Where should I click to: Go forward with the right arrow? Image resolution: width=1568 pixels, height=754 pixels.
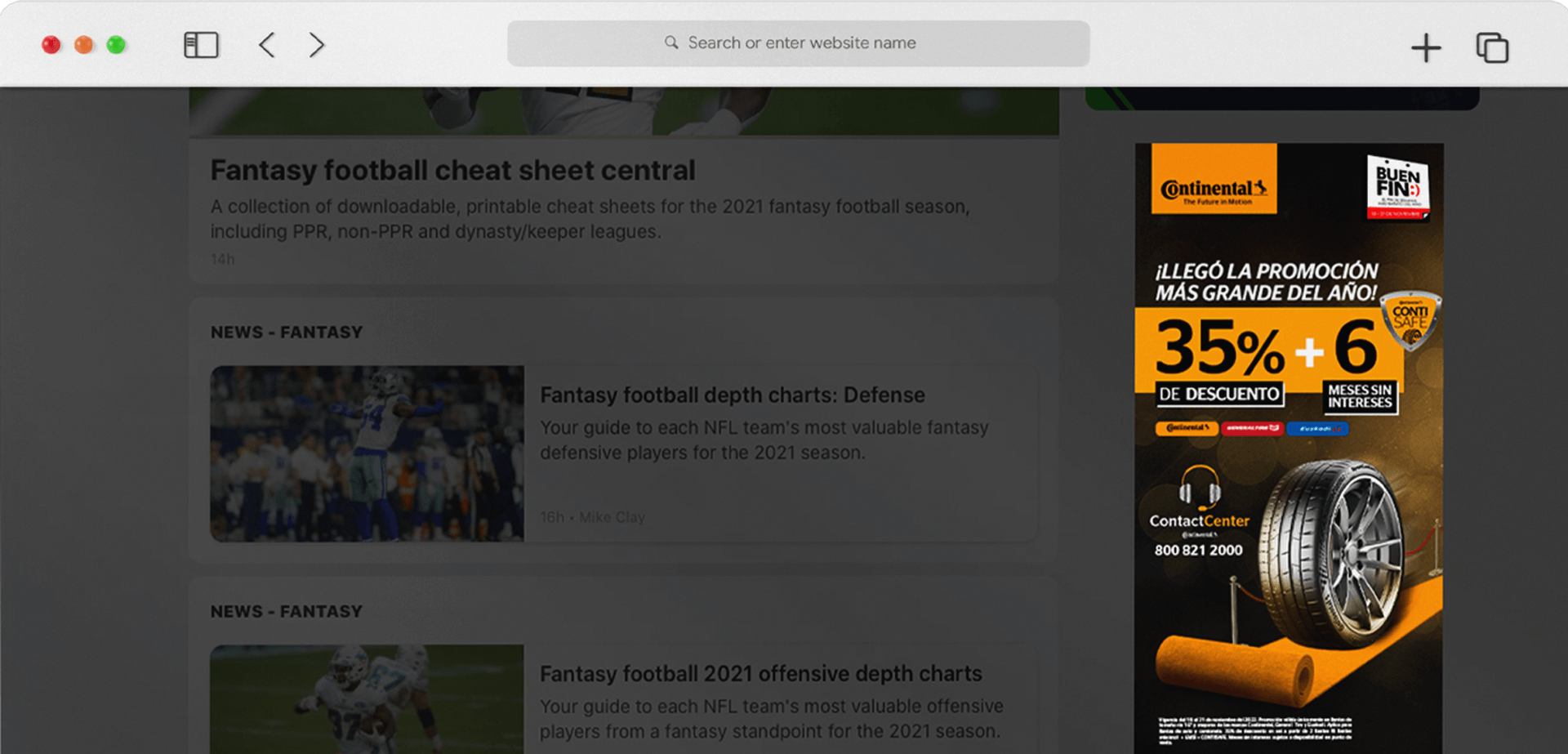click(317, 45)
